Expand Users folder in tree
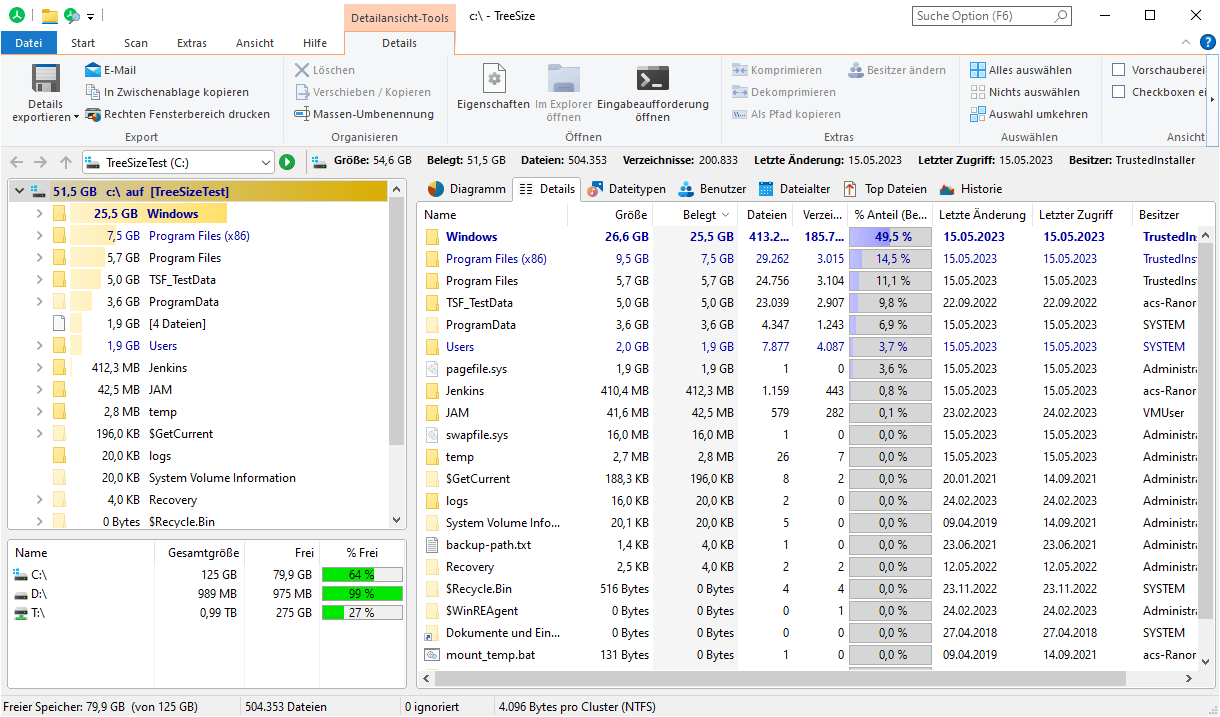The height and width of the screenshot is (717, 1220). pyautogui.click(x=39, y=345)
